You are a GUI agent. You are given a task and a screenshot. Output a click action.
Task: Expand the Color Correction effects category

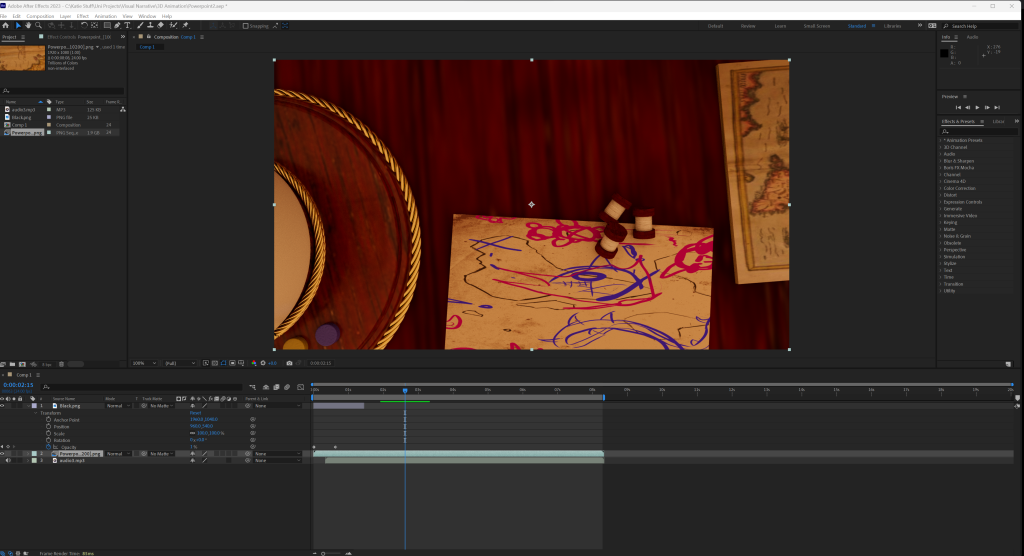[x=961, y=188]
